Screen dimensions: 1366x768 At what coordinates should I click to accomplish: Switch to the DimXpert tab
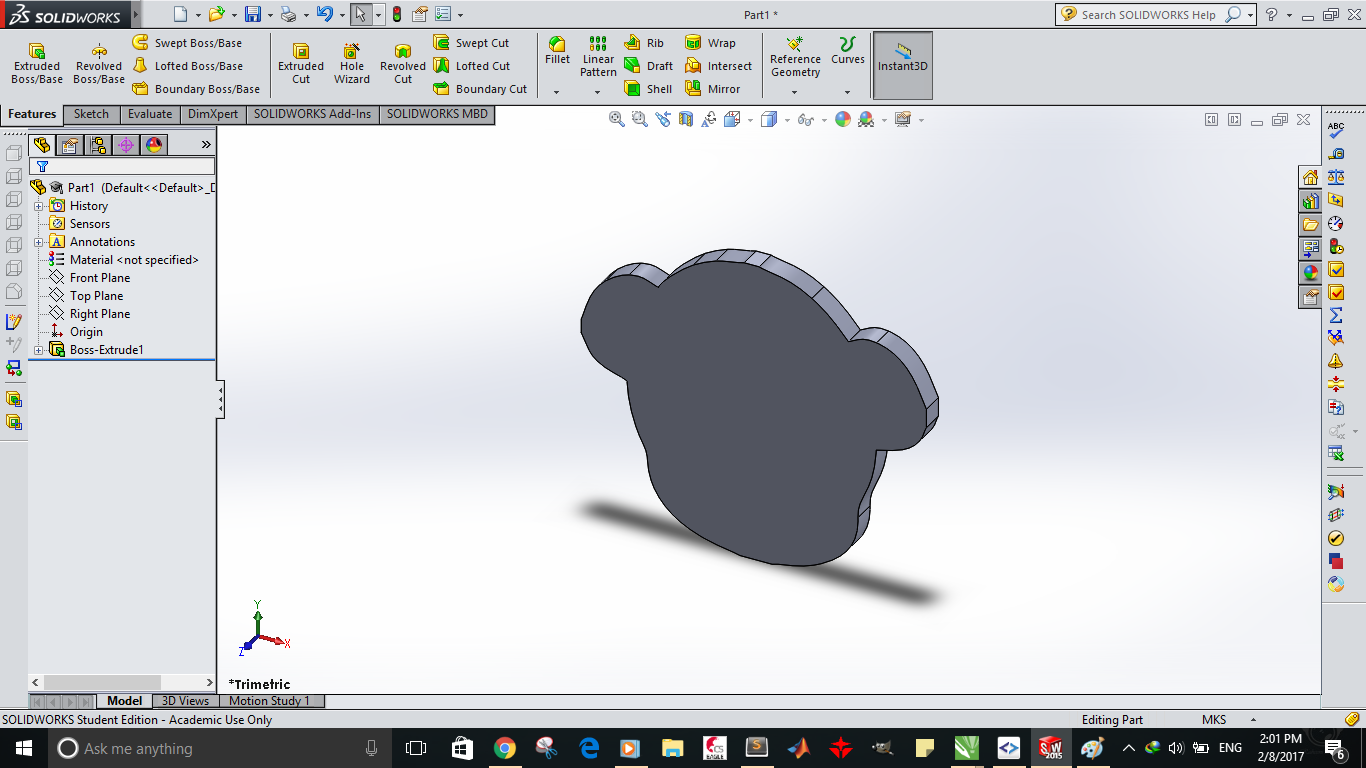pos(213,114)
